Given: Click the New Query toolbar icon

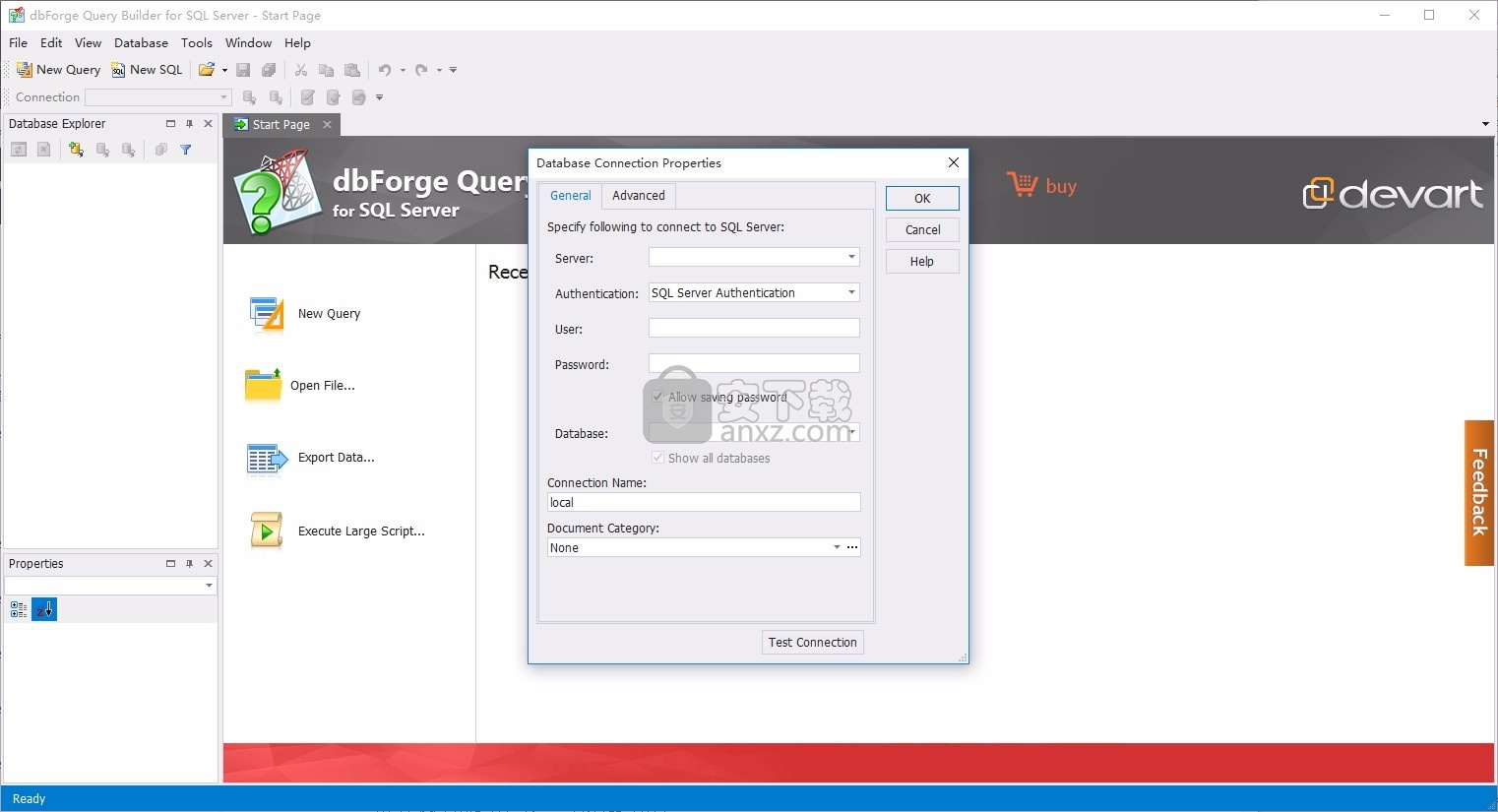Looking at the screenshot, I should pyautogui.click(x=25, y=70).
